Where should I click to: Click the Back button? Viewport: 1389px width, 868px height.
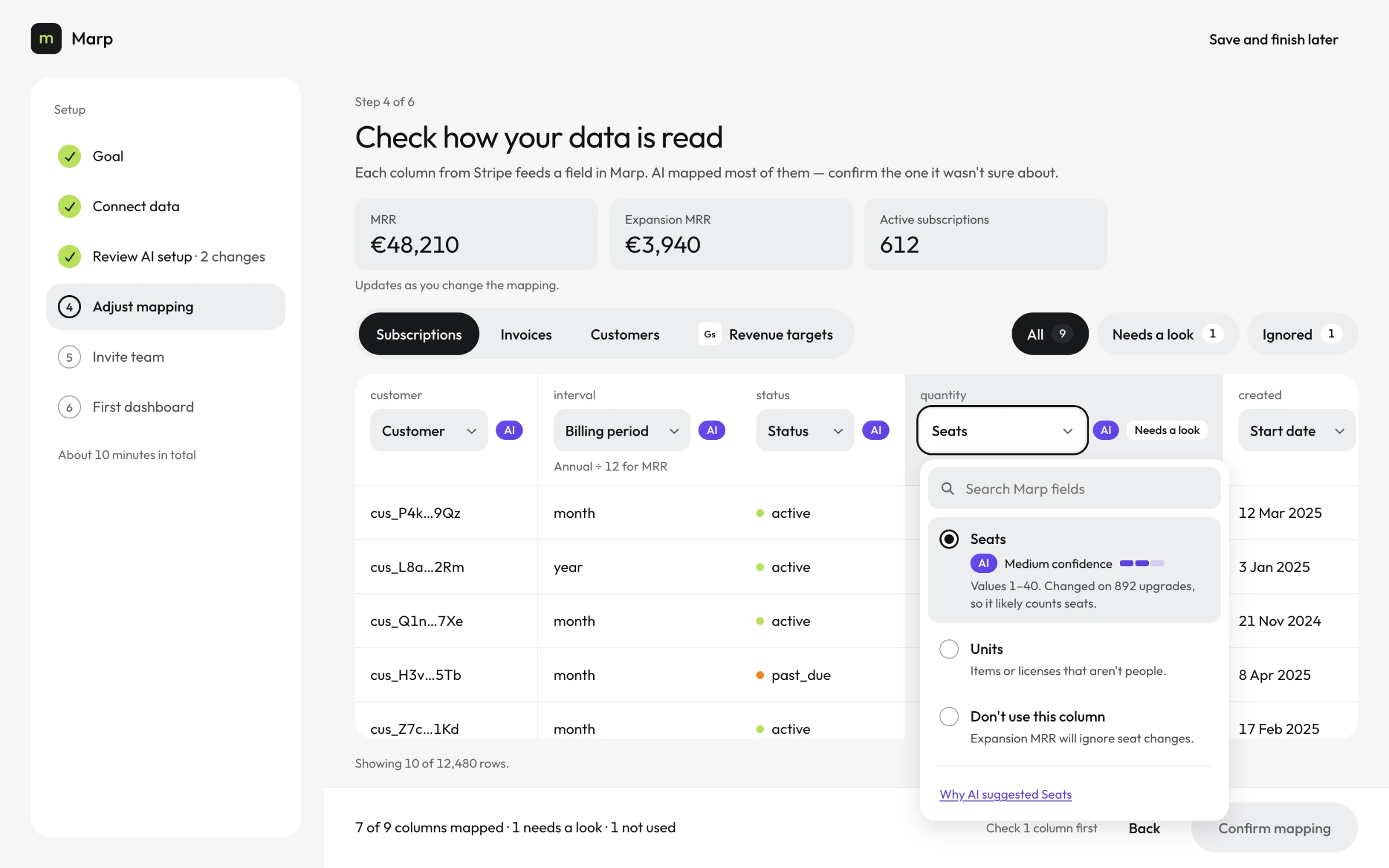1144,828
